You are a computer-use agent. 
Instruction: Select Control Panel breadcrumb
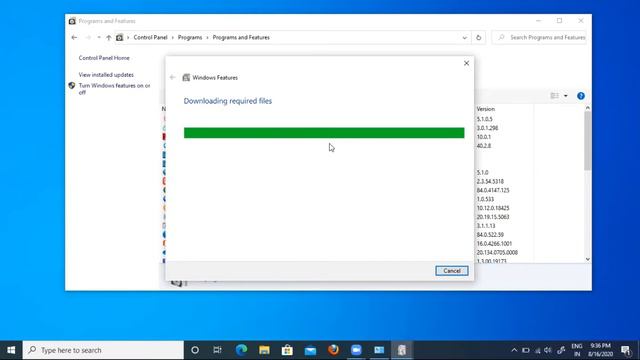tap(150, 38)
